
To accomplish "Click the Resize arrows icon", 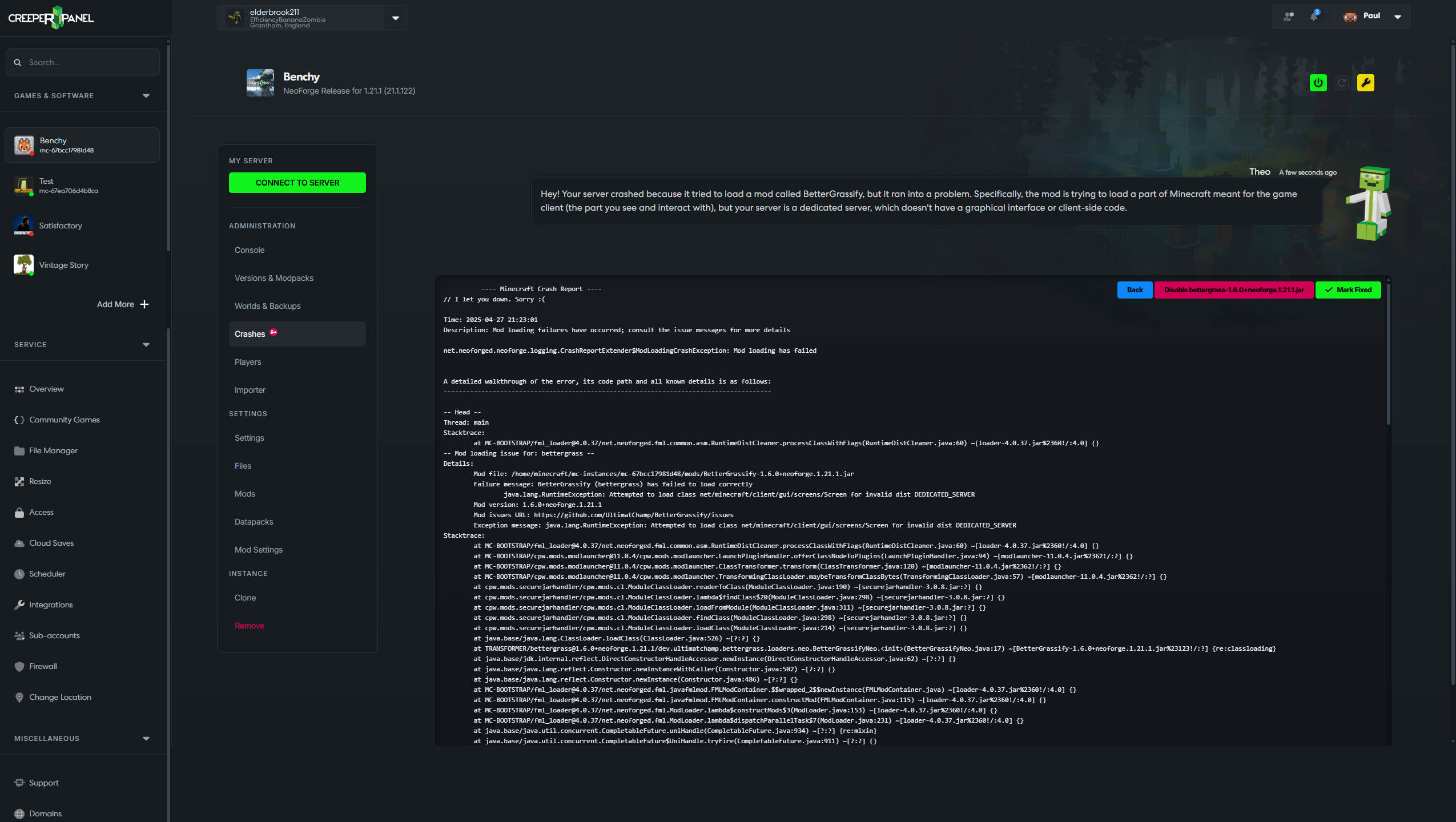I will point(19,482).
